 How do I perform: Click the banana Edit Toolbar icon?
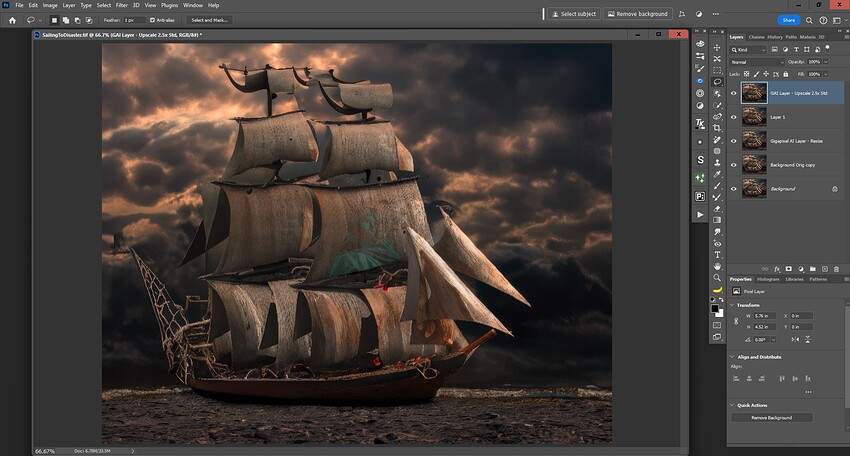pyautogui.click(x=717, y=290)
